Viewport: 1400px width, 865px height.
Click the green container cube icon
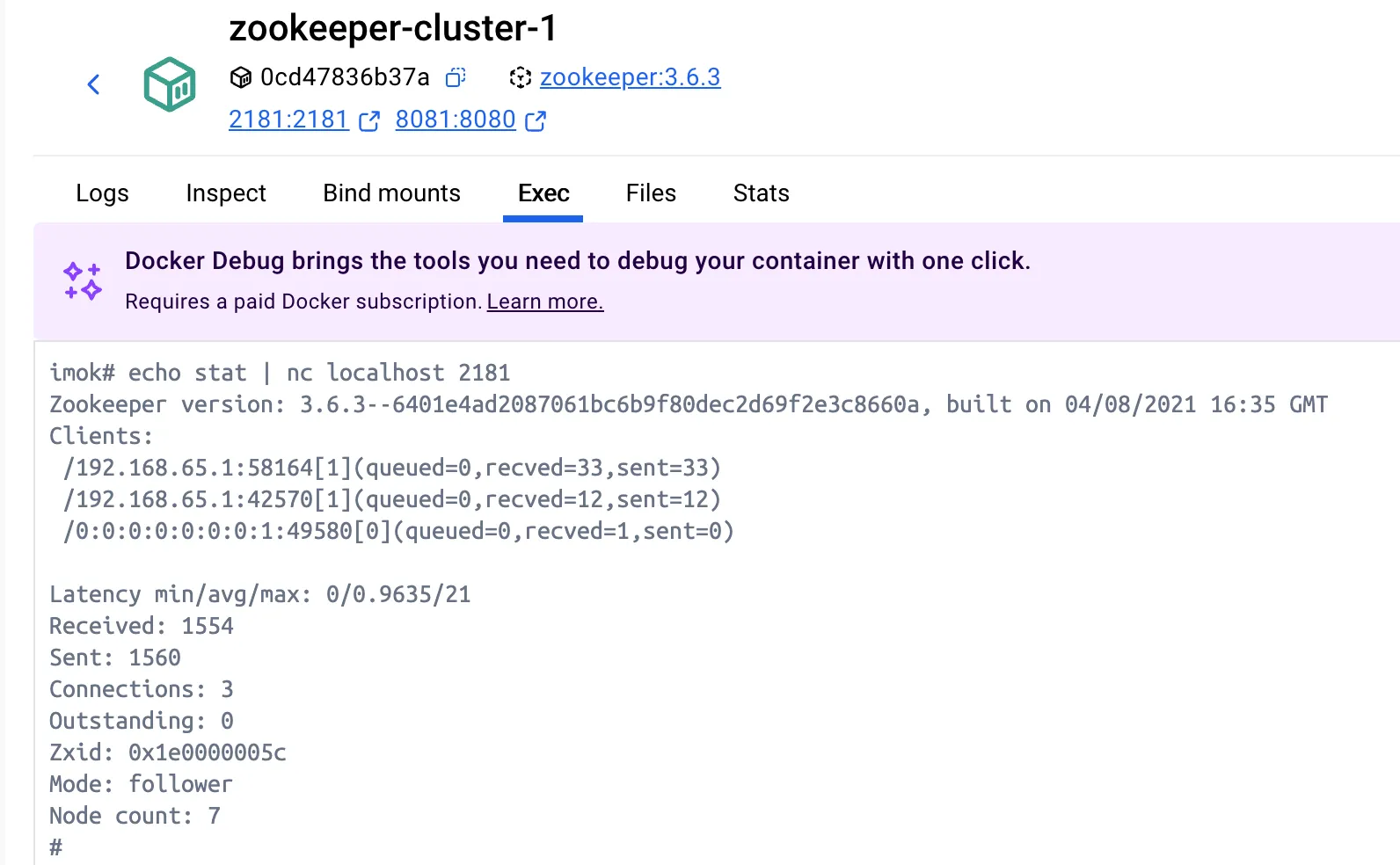[170, 84]
